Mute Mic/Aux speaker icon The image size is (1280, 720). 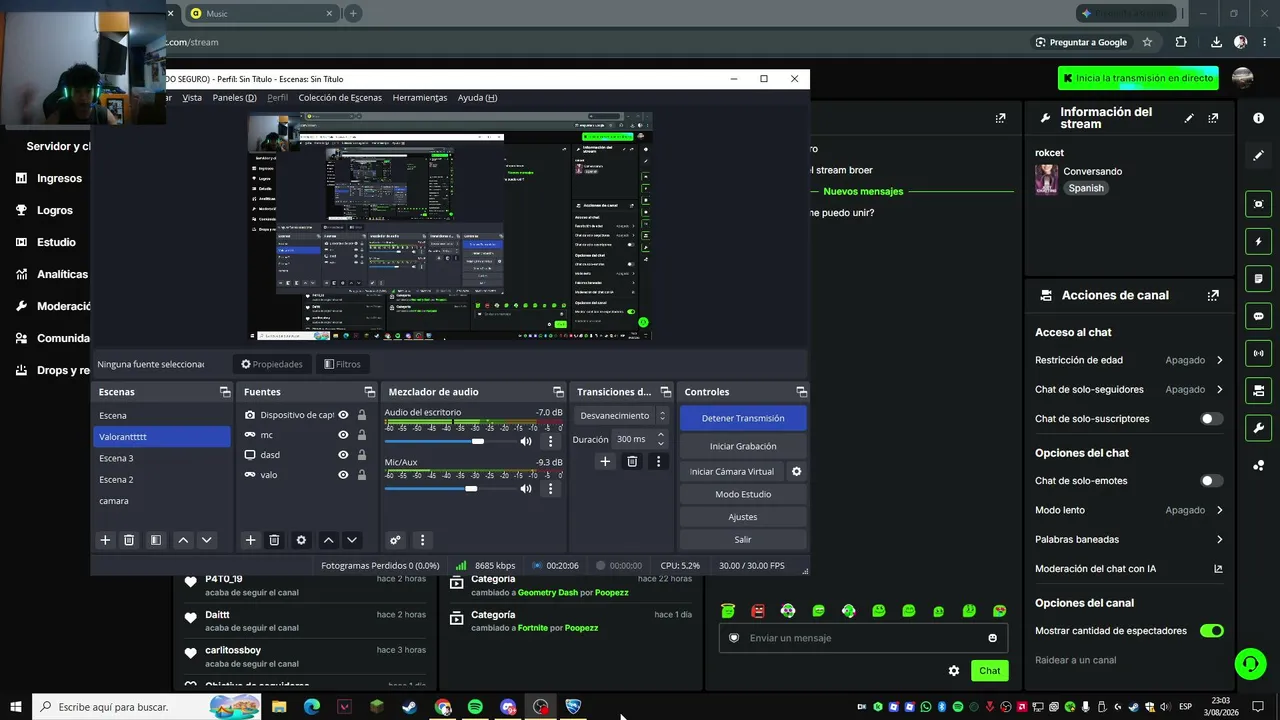(x=526, y=489)
